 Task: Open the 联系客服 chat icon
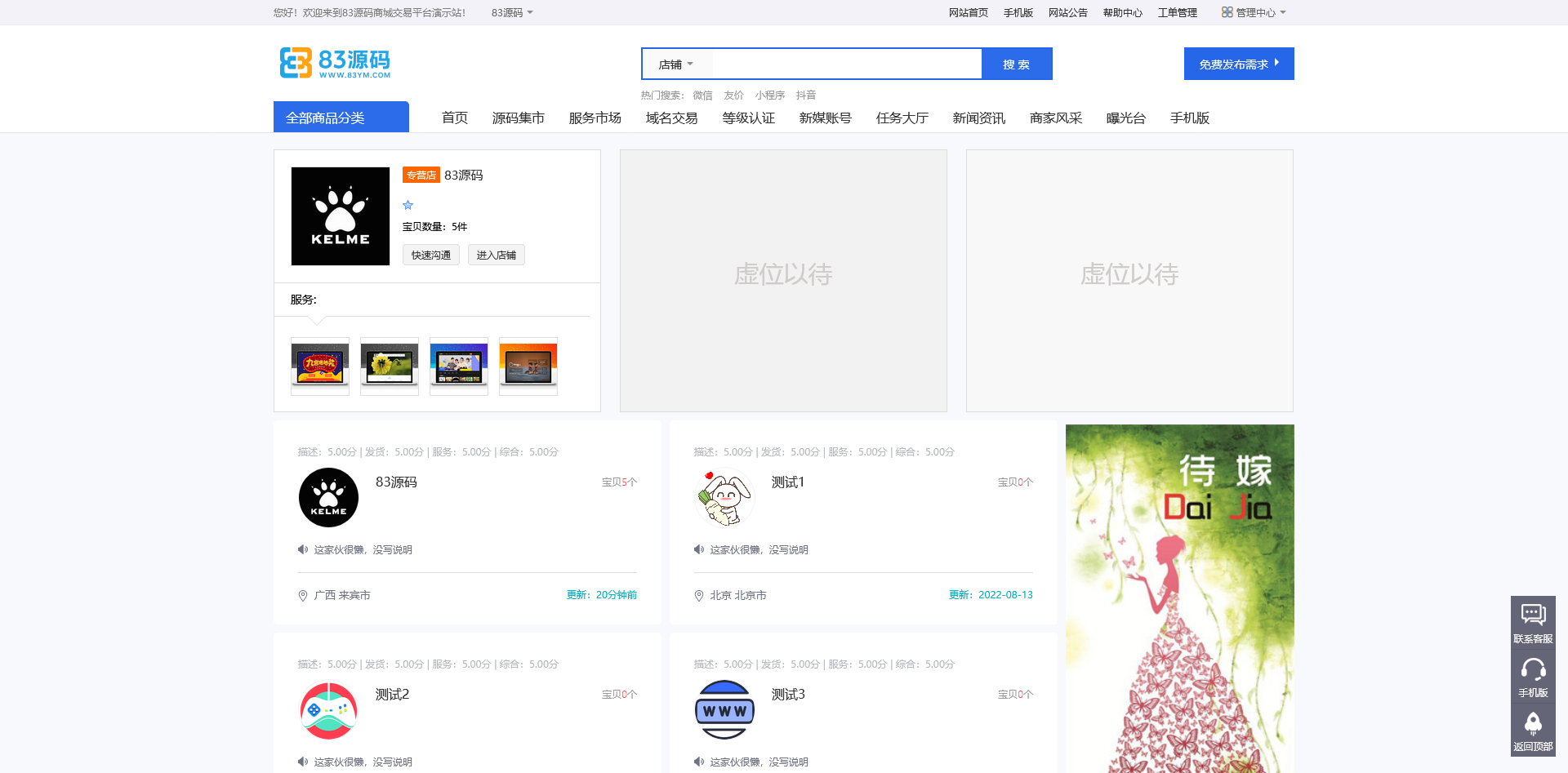pos(1533,614)
